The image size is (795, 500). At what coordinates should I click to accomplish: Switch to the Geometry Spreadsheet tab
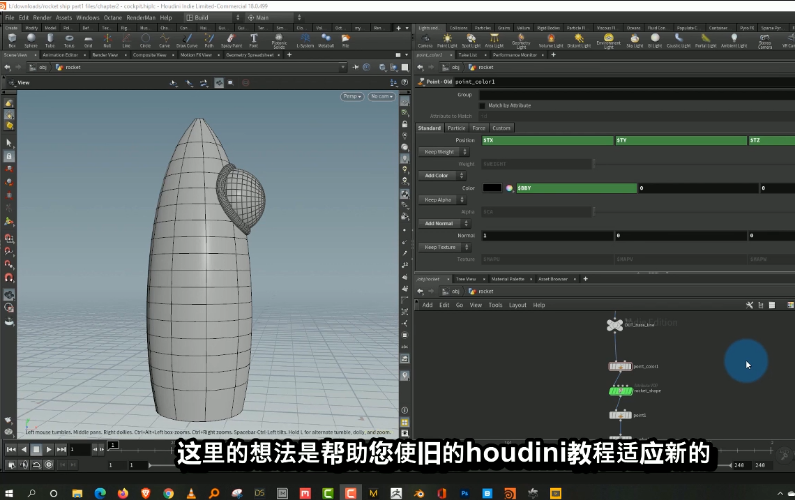249,55
